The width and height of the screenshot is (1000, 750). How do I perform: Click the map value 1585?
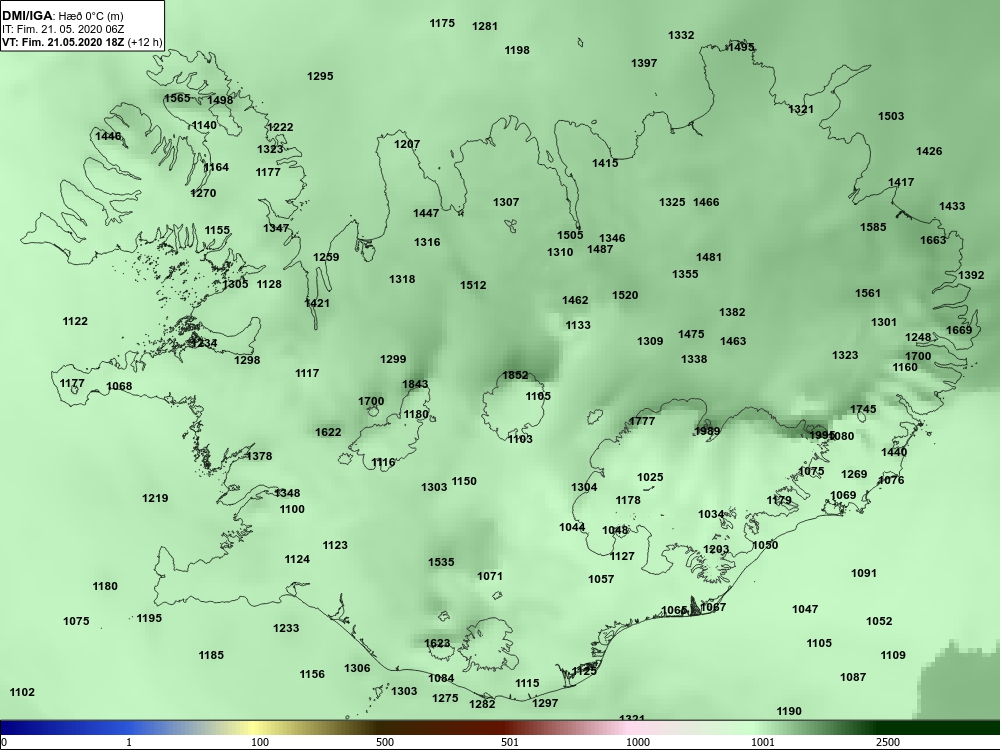873,227
